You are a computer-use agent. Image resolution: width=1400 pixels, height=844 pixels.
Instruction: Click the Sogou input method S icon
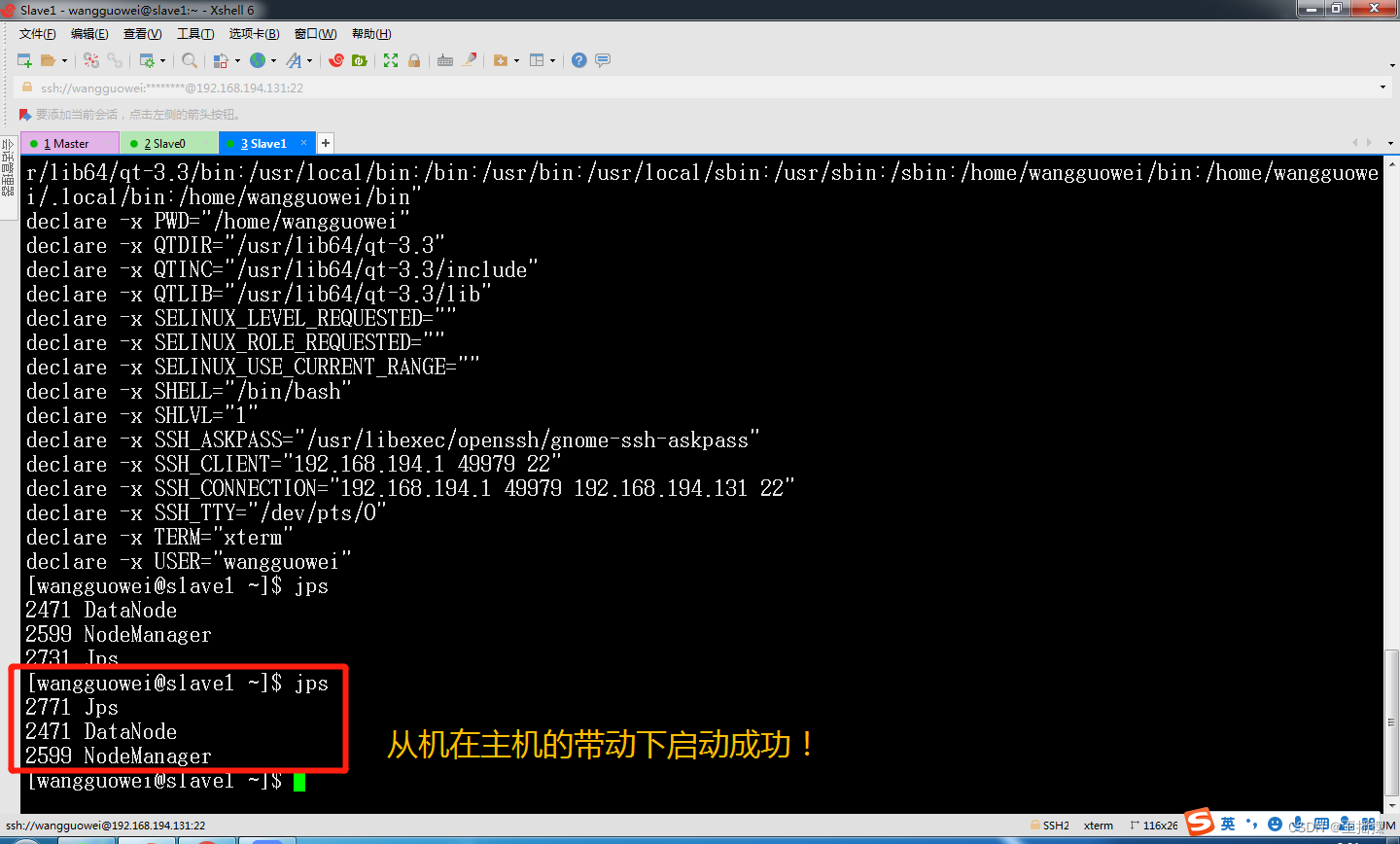pyautogui.click(x=1200, y=822)
